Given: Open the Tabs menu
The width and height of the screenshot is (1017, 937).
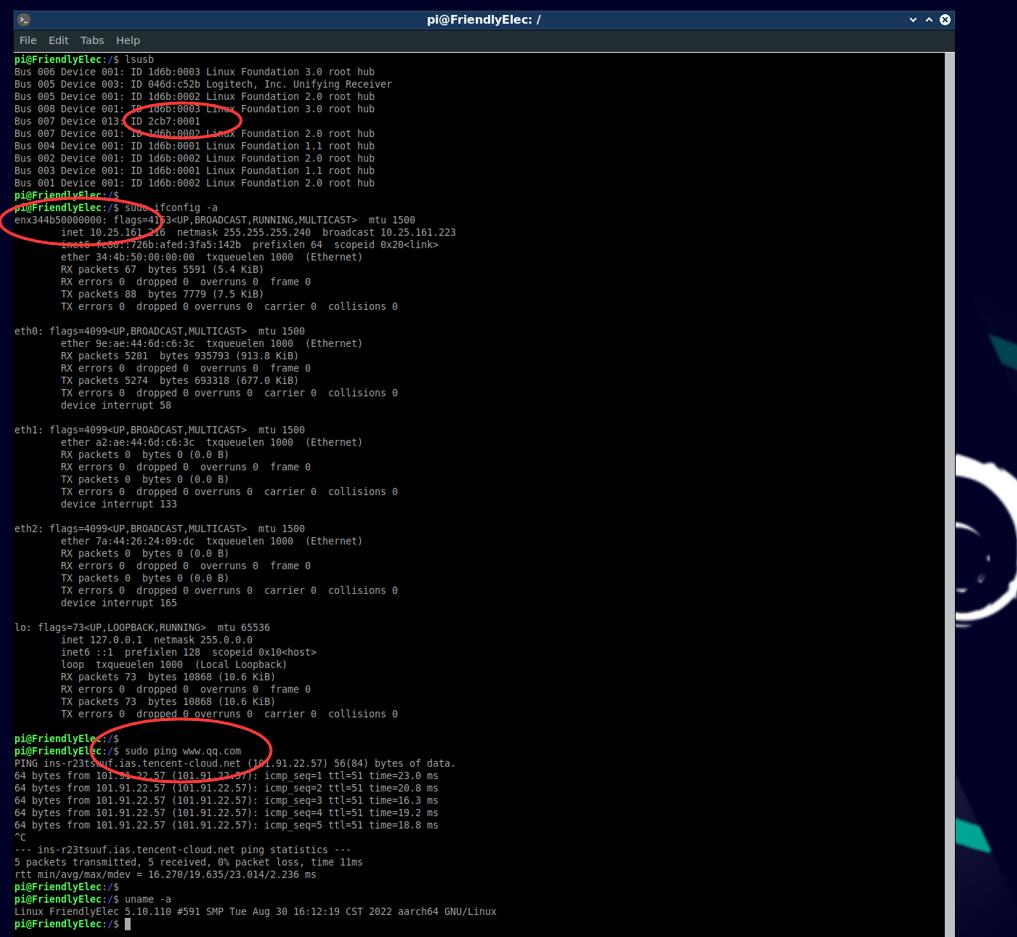Looking at the screenshot, I should point(92,40).
